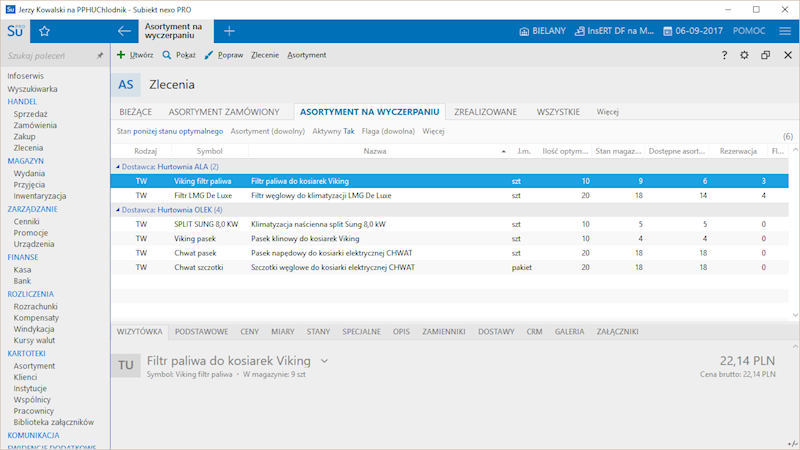Open POMOC help link

(749, 31)
